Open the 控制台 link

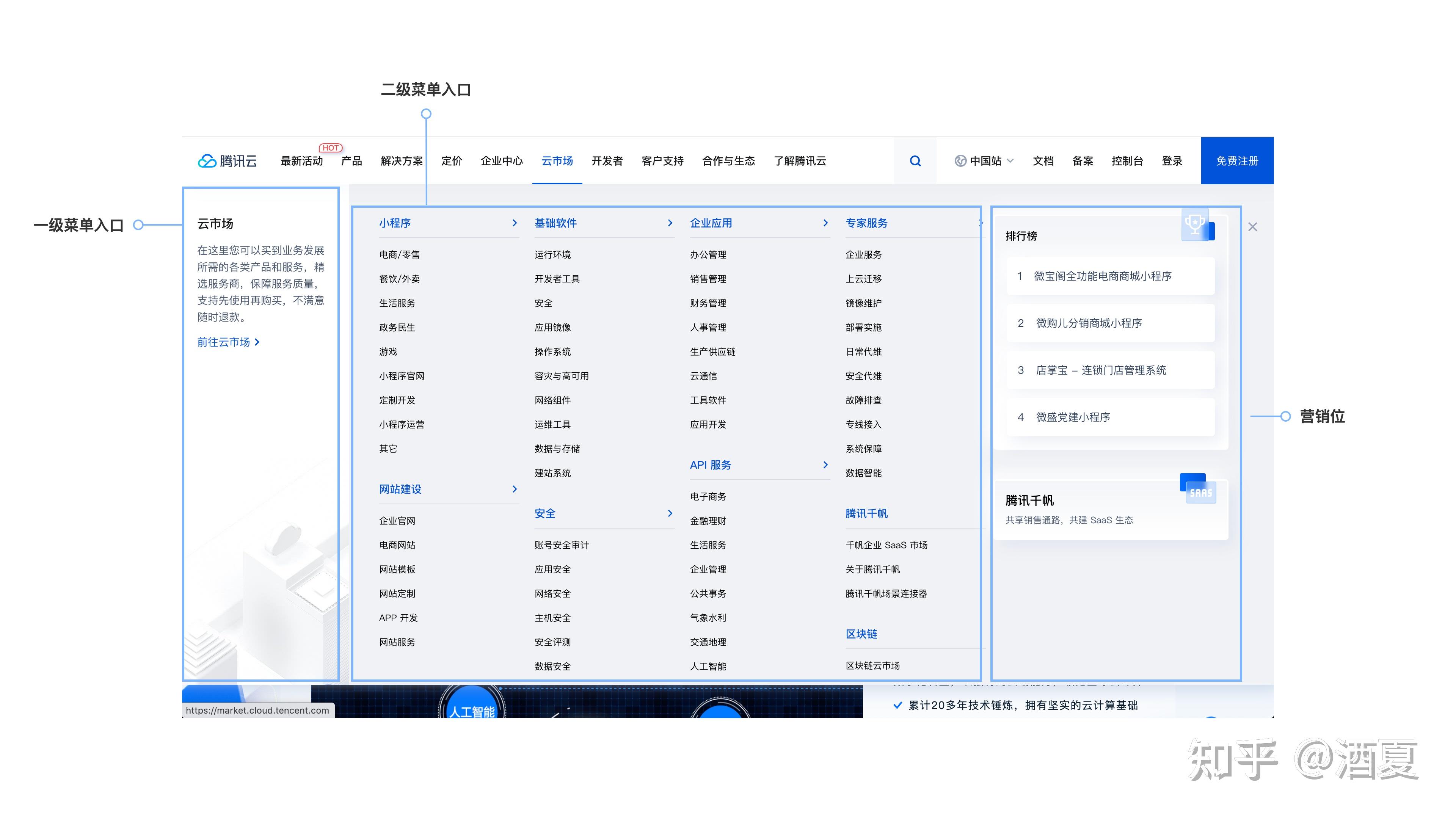pyautogui.click(x=1127, y=161)
